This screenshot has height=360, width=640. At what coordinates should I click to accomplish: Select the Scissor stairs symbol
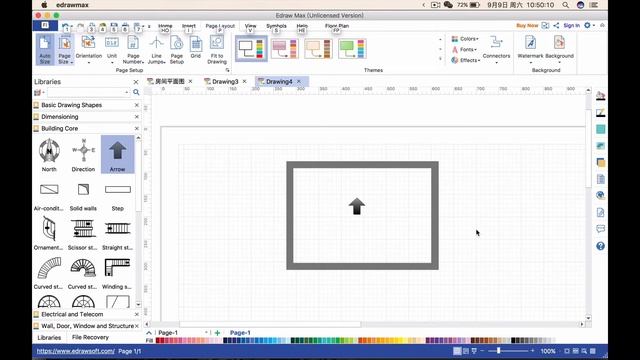point(83,233)
